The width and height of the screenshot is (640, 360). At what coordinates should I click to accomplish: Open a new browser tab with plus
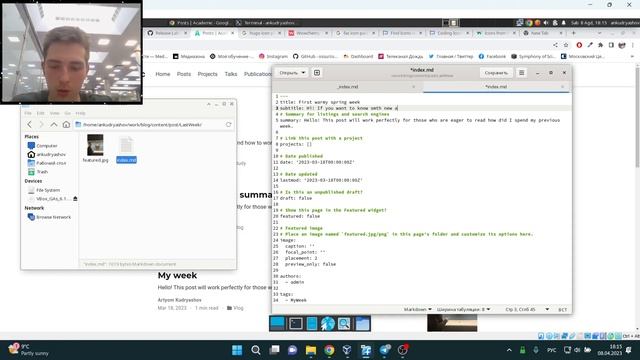[573, 33]
